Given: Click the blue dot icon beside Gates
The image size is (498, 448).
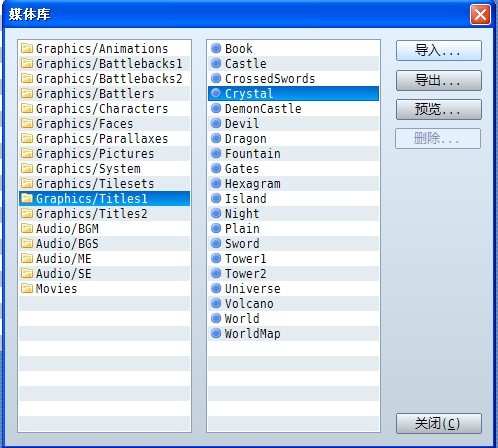Looking at the screenshot, I should (216, 168).
